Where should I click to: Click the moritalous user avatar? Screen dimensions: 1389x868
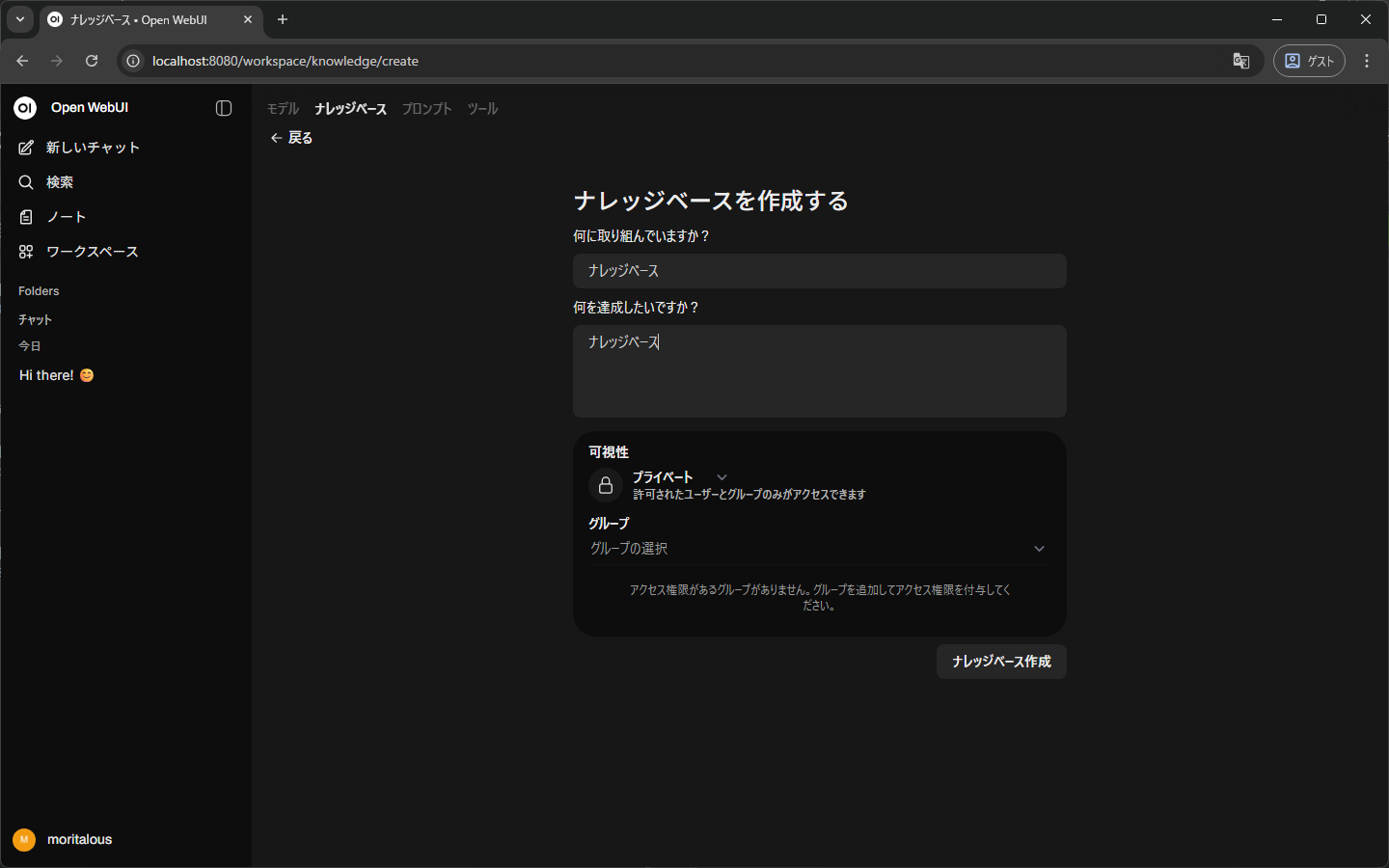[x=24, y=840]
